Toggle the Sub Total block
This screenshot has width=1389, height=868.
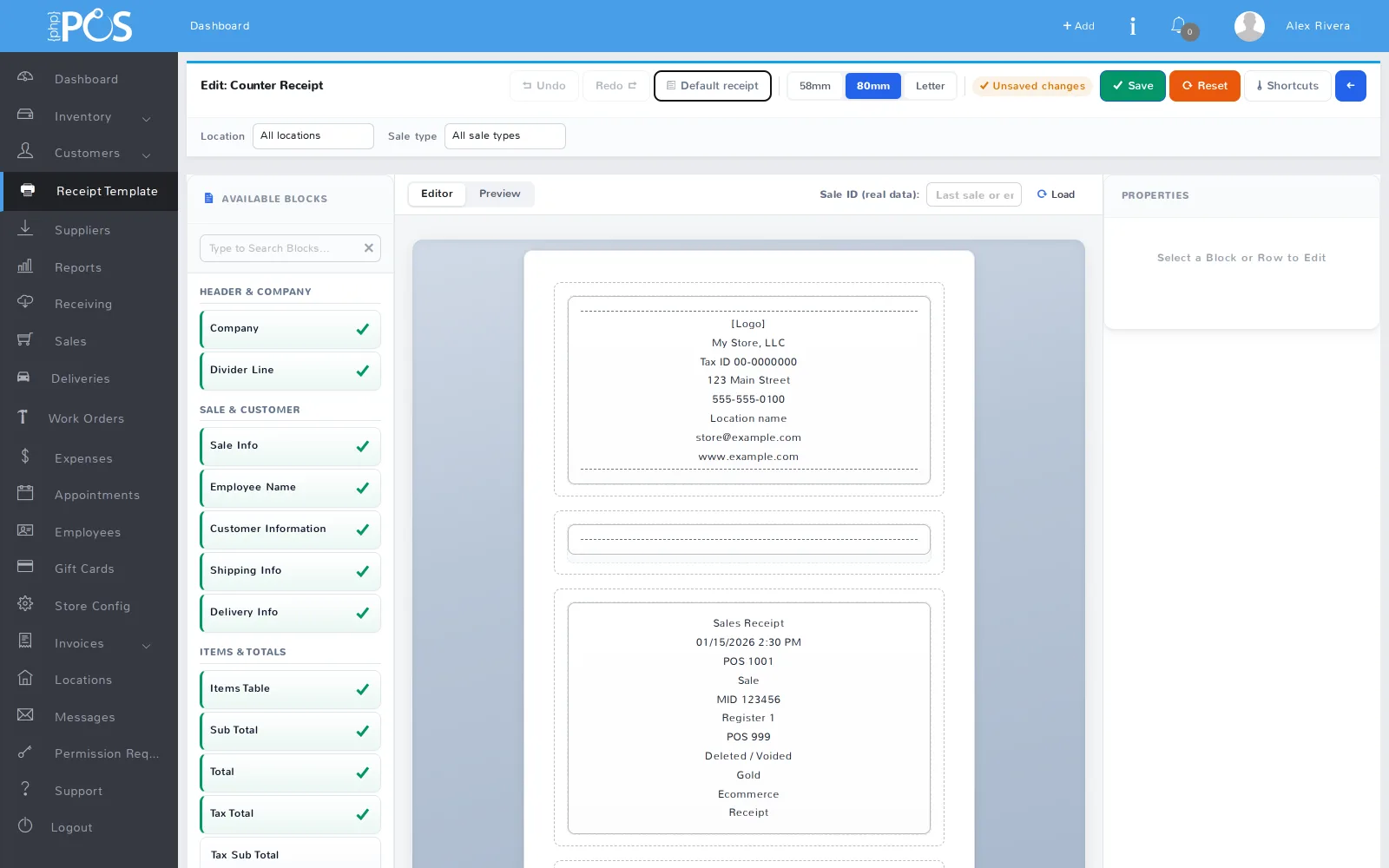290,731
